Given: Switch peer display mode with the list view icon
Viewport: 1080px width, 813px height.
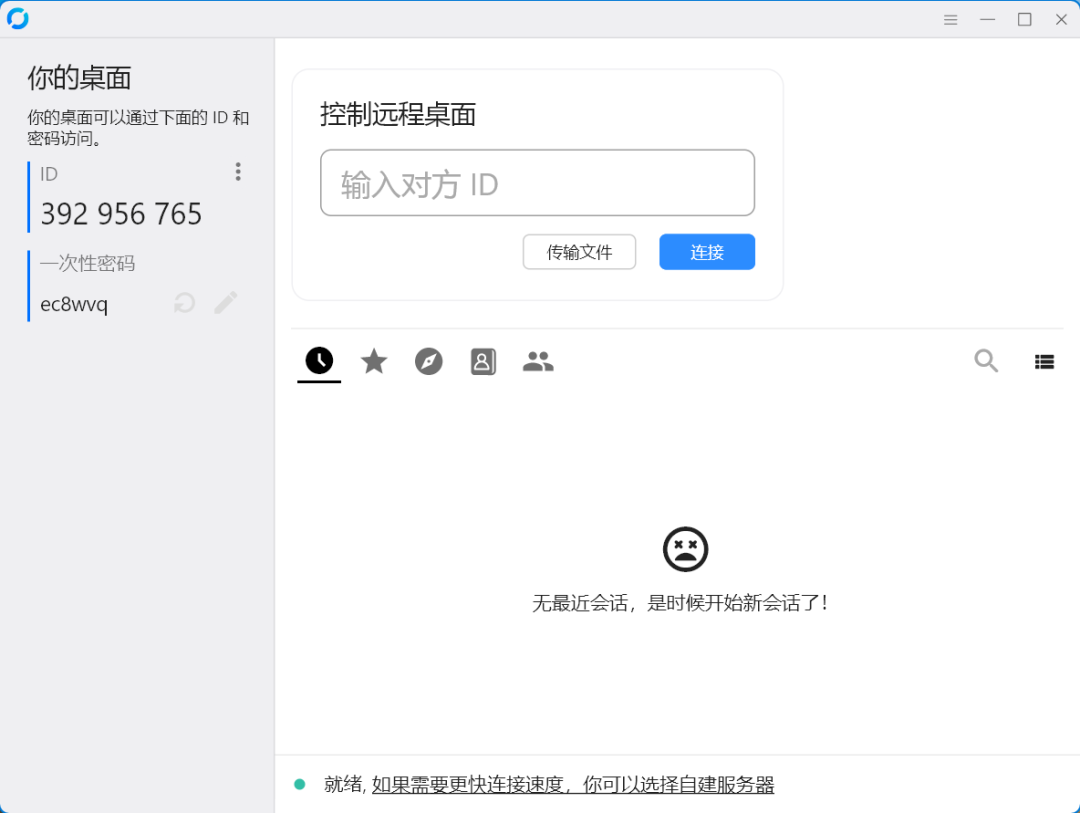Looking at the screenshot, I should point(1044,361).
